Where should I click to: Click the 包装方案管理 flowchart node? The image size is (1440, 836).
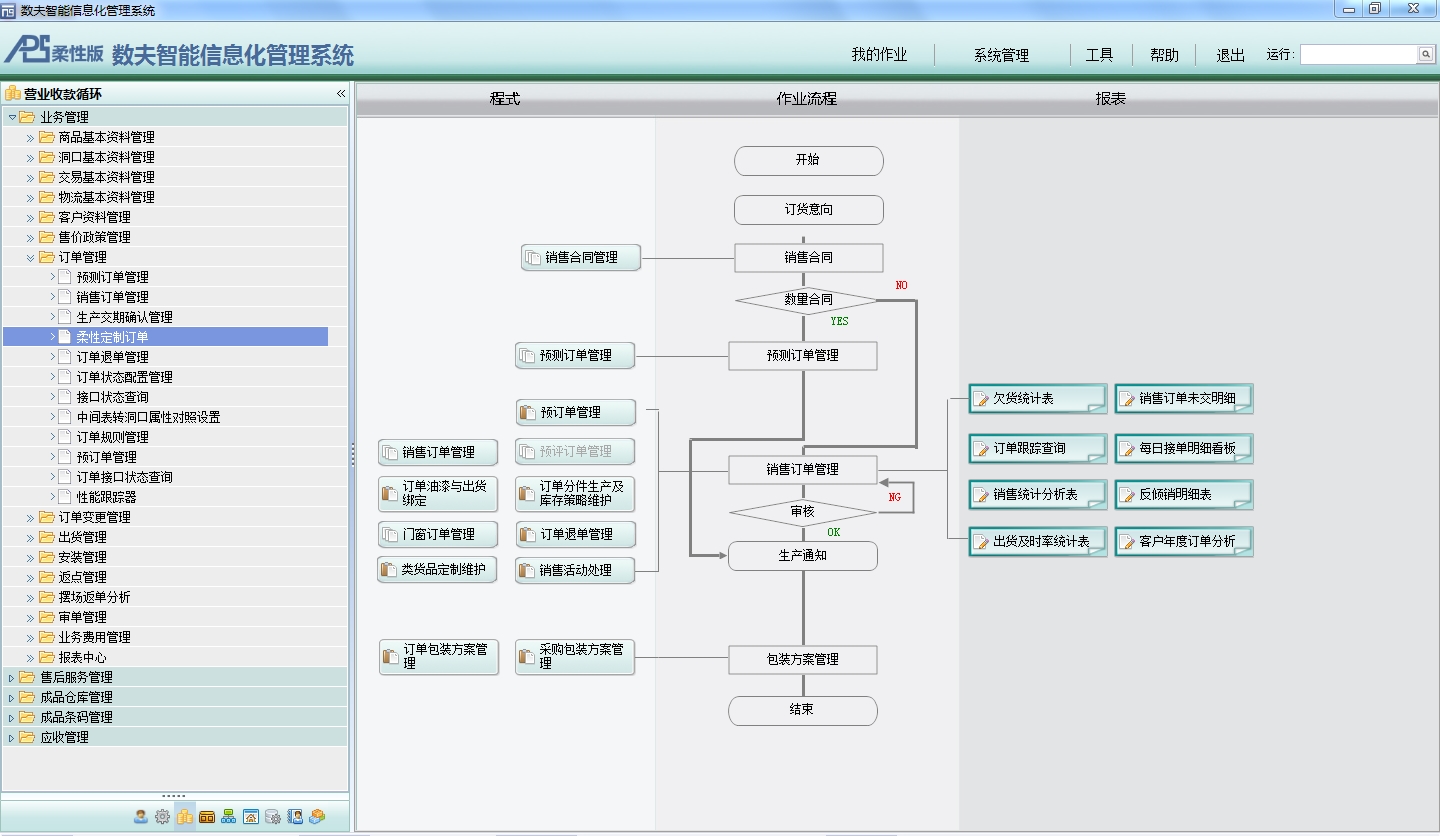coord(803,660)
